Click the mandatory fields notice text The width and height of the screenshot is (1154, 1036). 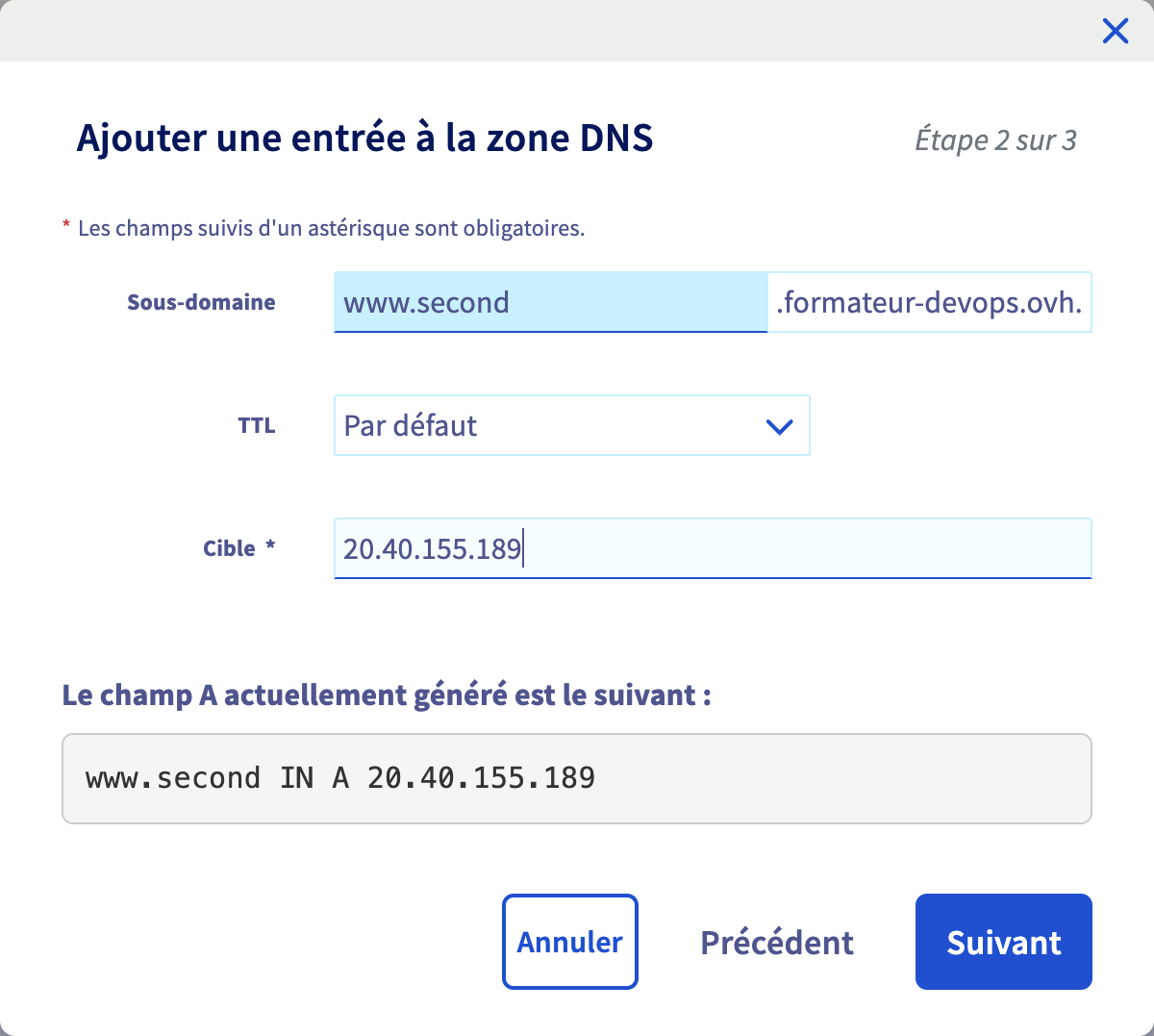click(331, 229)
